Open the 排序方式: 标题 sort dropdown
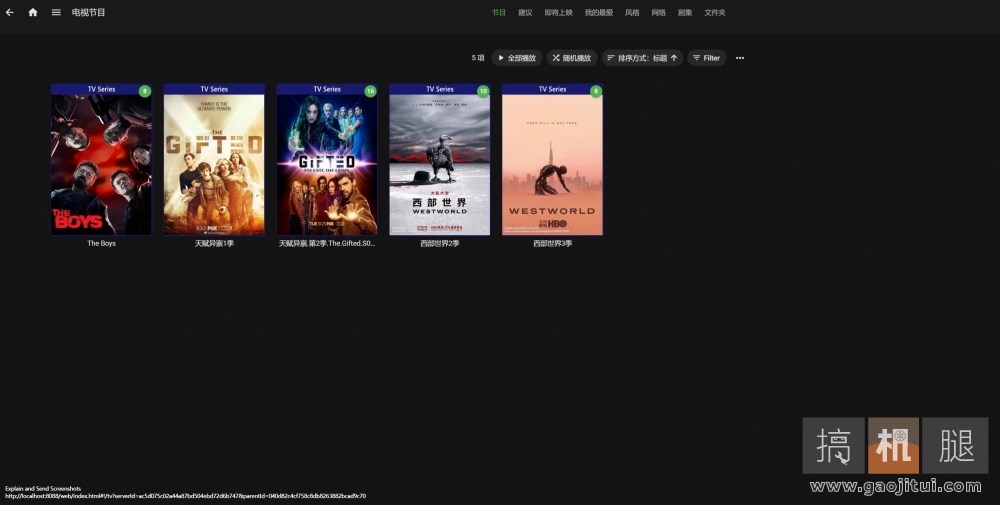The height and width of the screenshot is (505, 1000). (642, 58)
